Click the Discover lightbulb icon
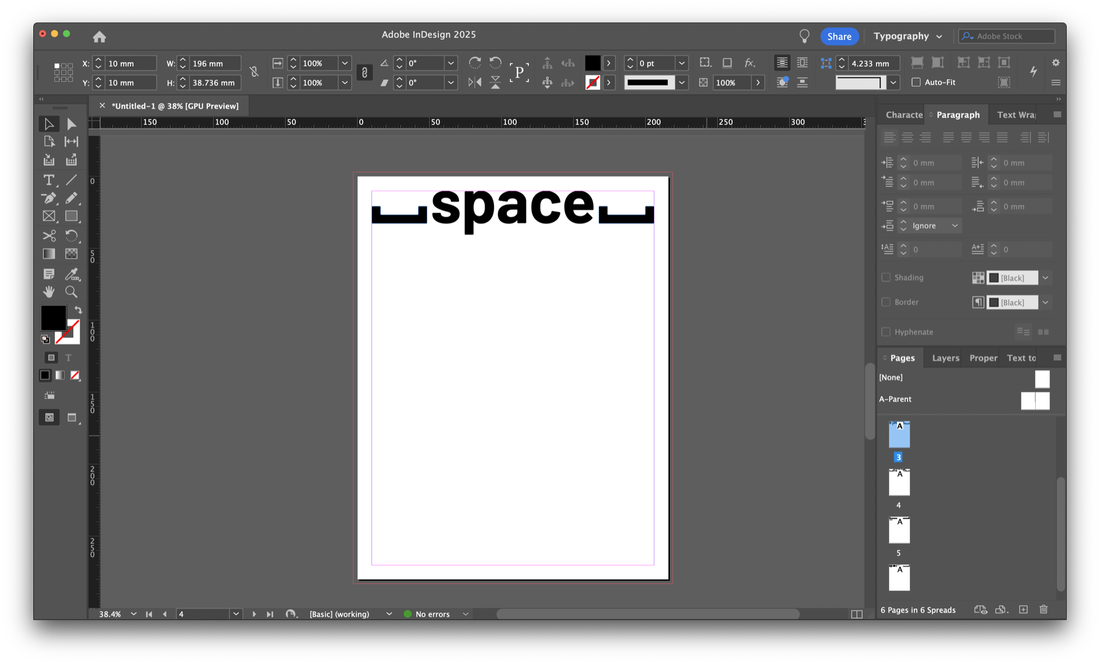This screenshot has width=1100, height=664. tap(804, 36)
